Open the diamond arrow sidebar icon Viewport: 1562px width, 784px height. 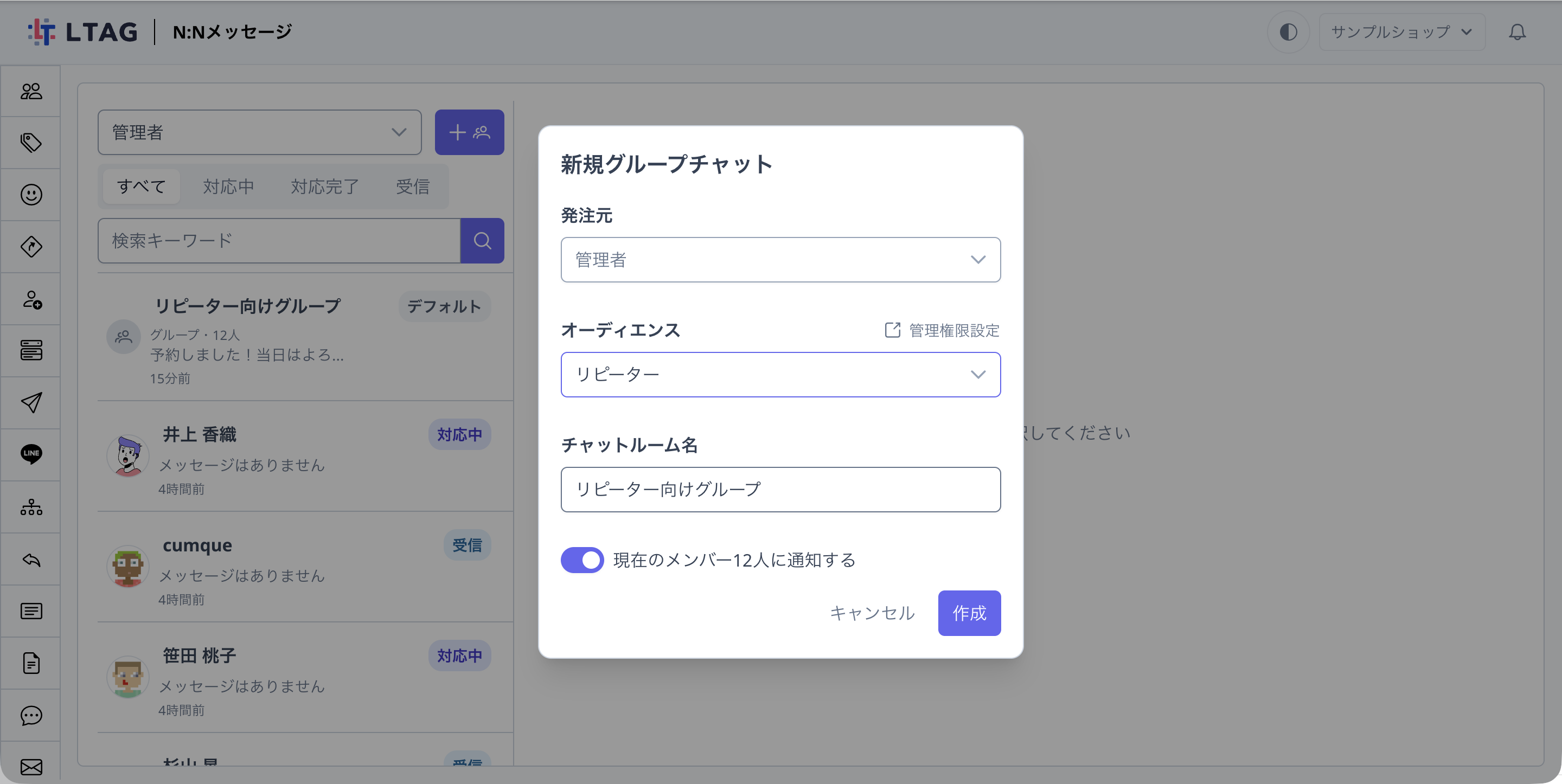(31, 247)
